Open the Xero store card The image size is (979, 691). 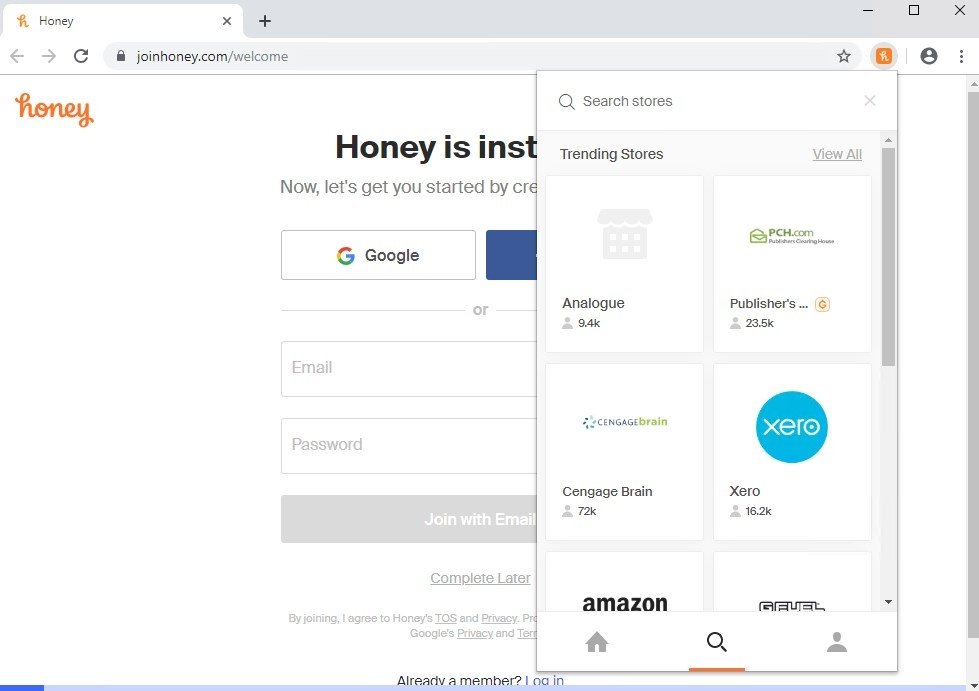coord(792,452)
